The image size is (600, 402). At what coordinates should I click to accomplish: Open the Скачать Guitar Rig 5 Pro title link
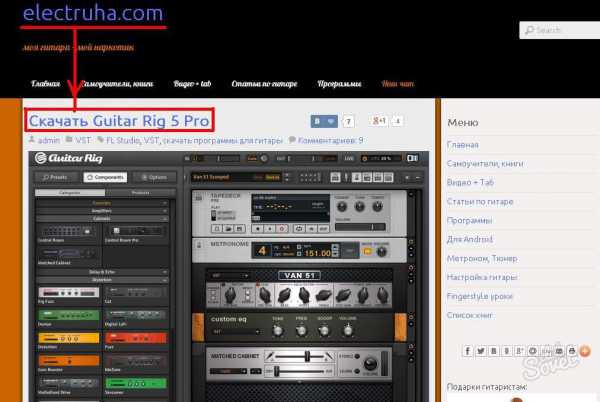pyautogui.click(x=119, y=120)
